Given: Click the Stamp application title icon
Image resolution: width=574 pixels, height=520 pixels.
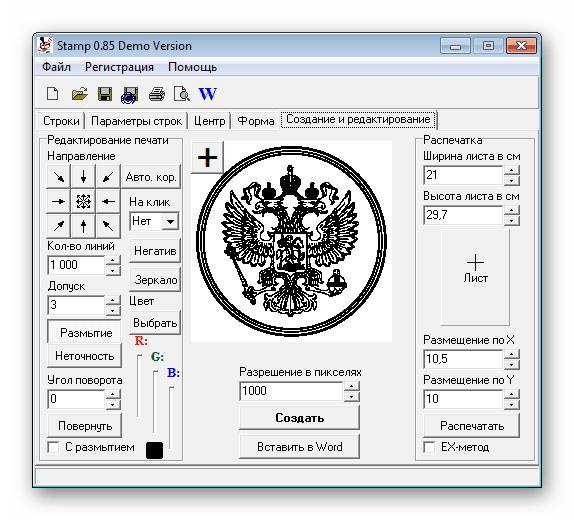Looking at the screenshot, I should (x=45, y=46).
